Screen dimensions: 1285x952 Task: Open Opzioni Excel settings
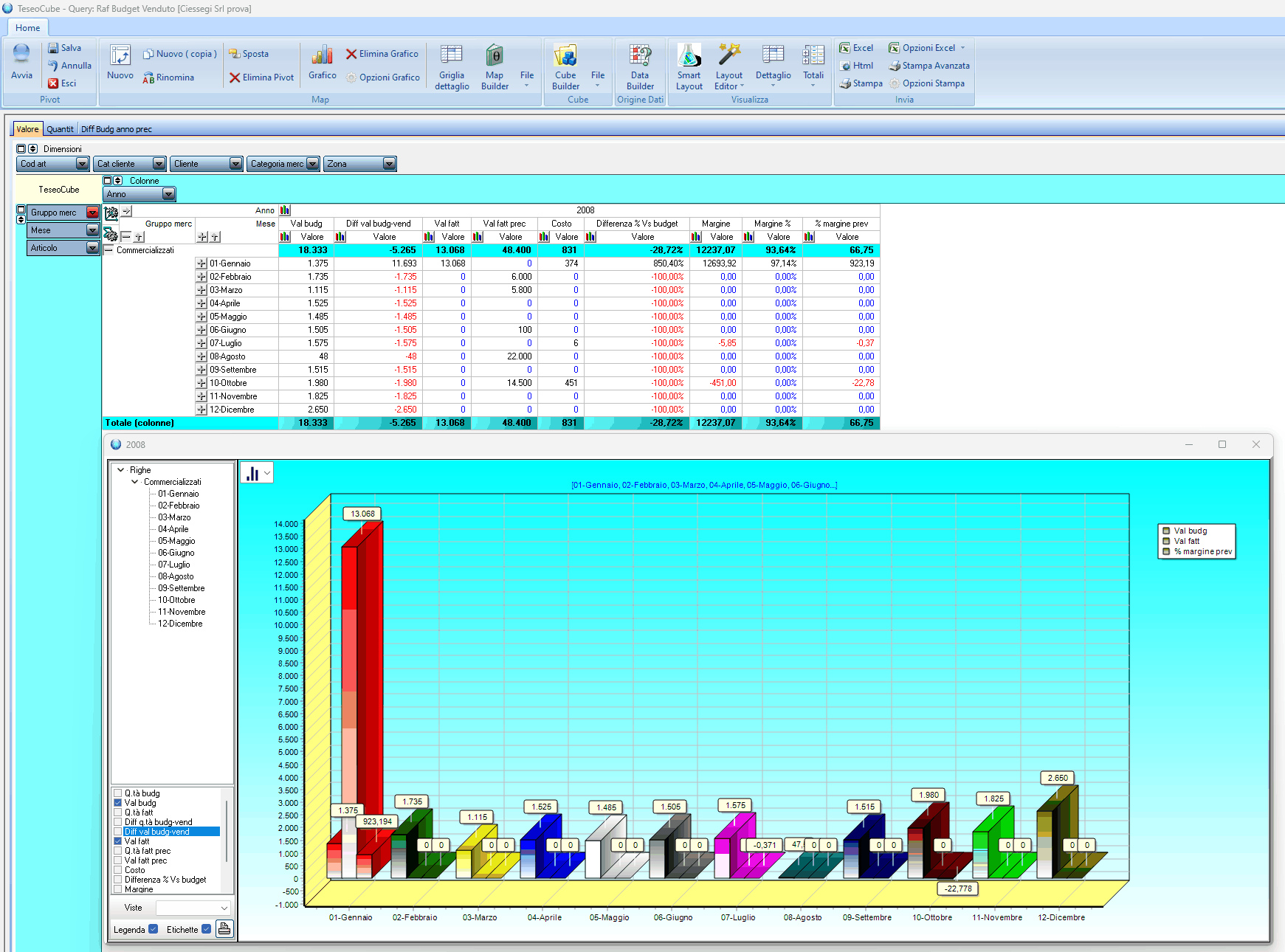(x=928, y=48)
